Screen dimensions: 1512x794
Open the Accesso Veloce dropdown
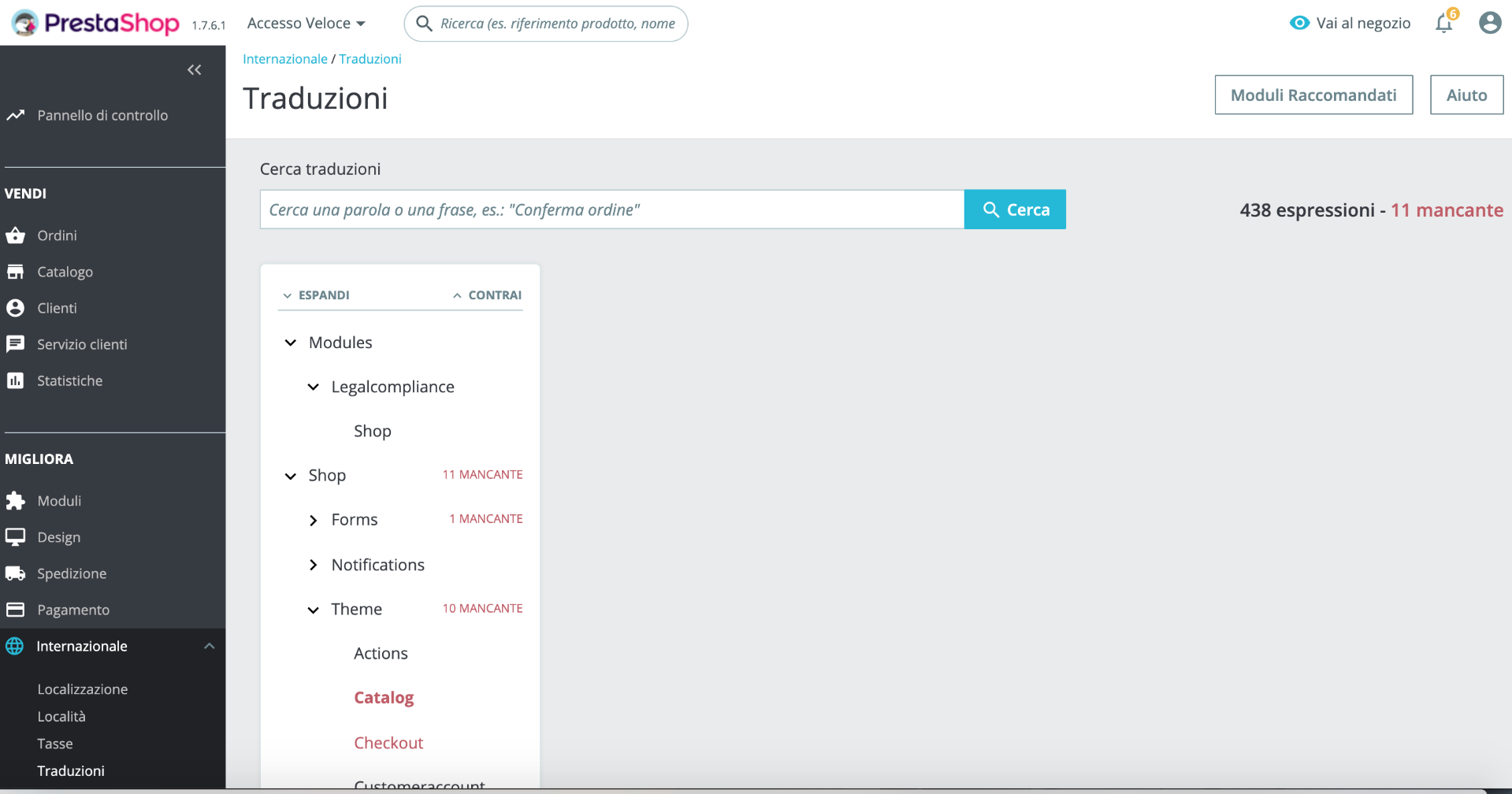pyautogui.click(x=306, y=24)
